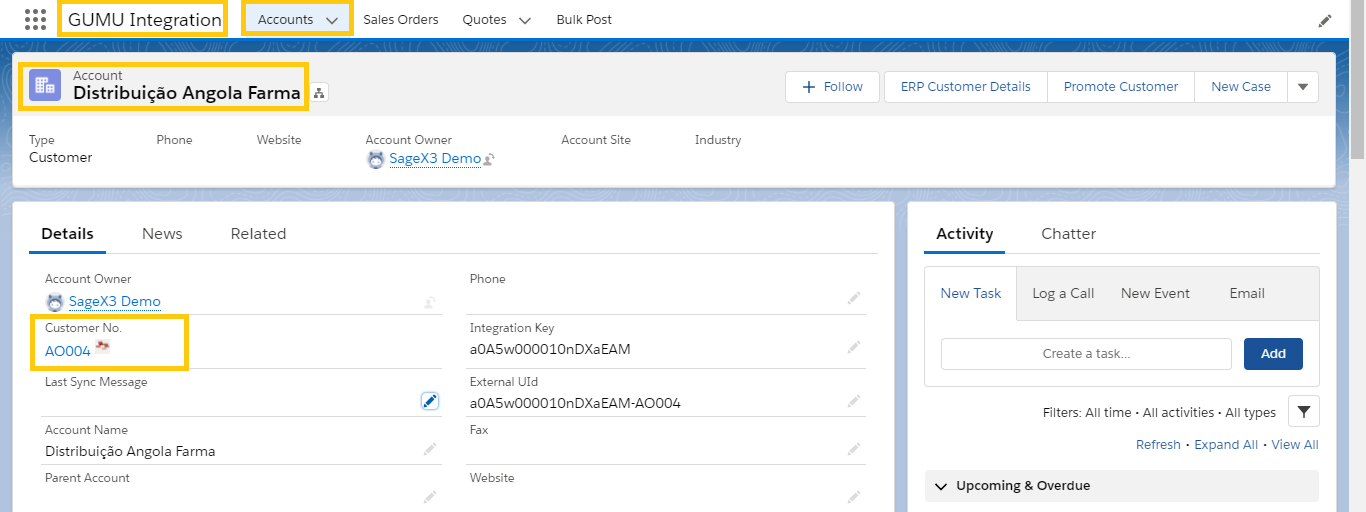Viewport: 1366px width, 512px height.
Task: Show more account actions dropdown
Action: pos(1303,87)
